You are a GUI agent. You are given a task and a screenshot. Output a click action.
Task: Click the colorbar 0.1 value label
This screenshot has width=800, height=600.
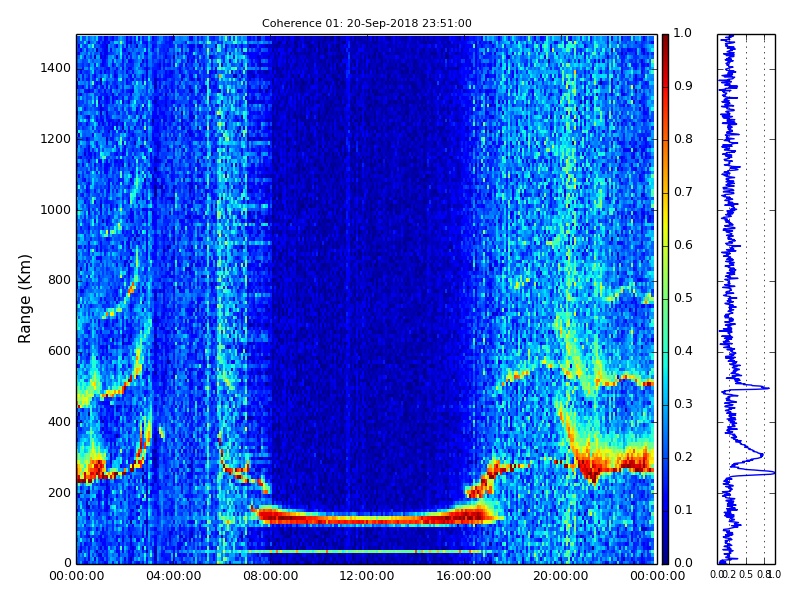[683, 510]
